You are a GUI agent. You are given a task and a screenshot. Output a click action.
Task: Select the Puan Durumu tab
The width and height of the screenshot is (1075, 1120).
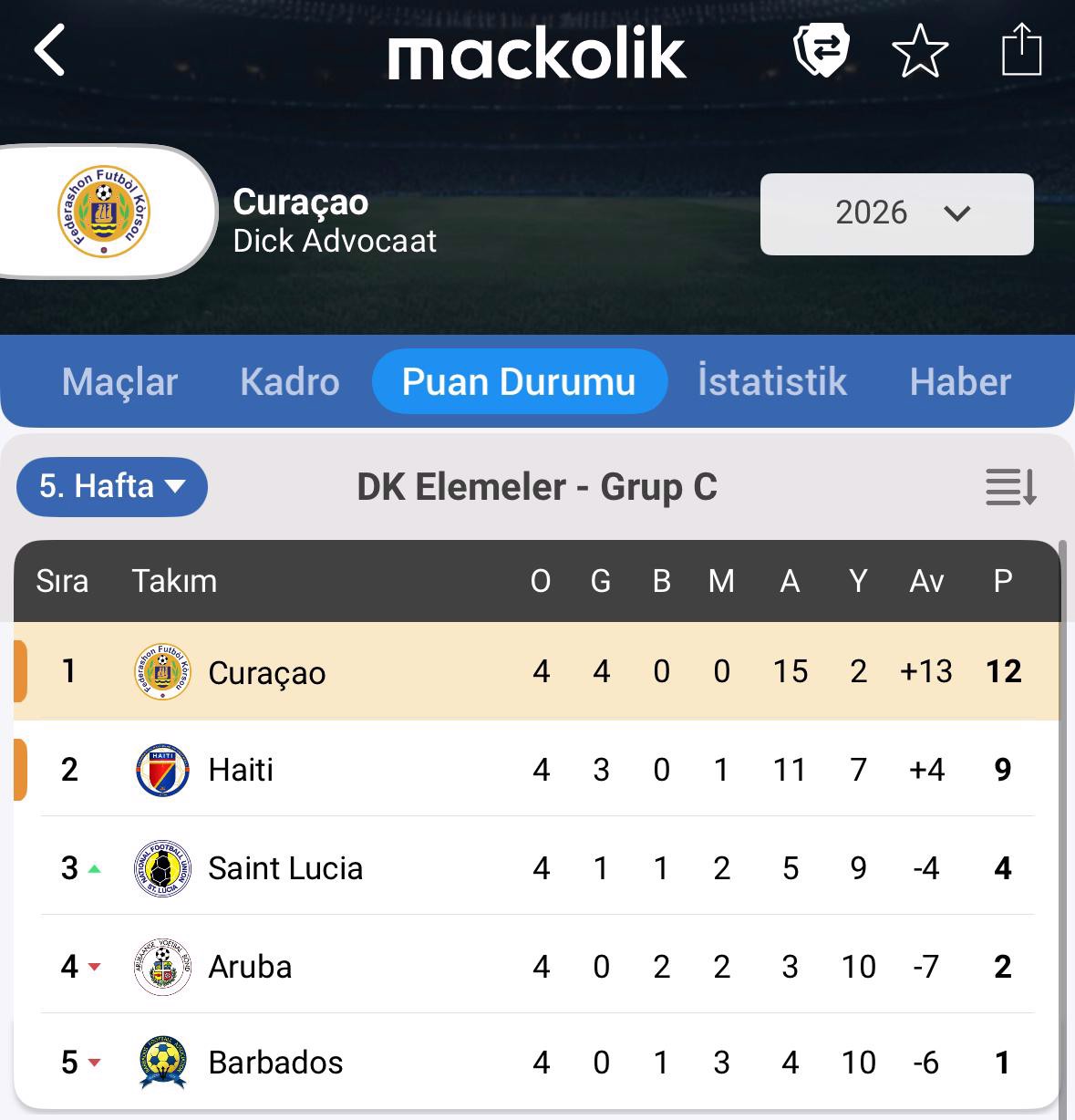coord(519,382)
